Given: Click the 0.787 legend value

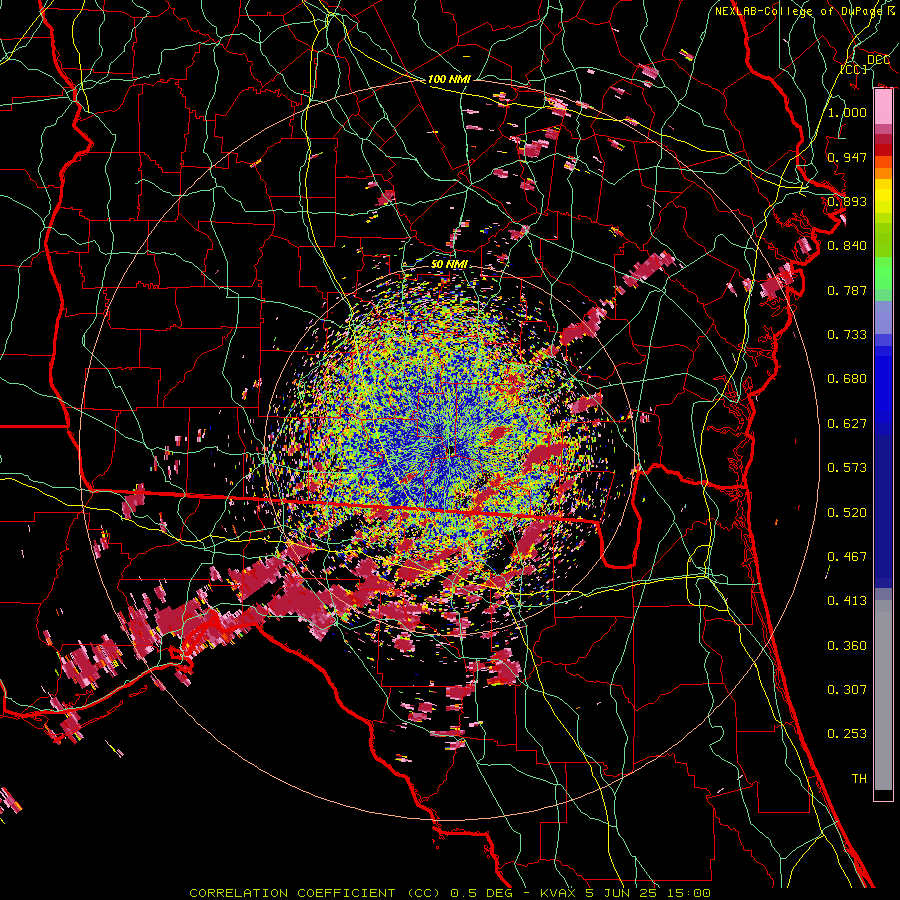Looking at the screenshot, I should (847, 290).
